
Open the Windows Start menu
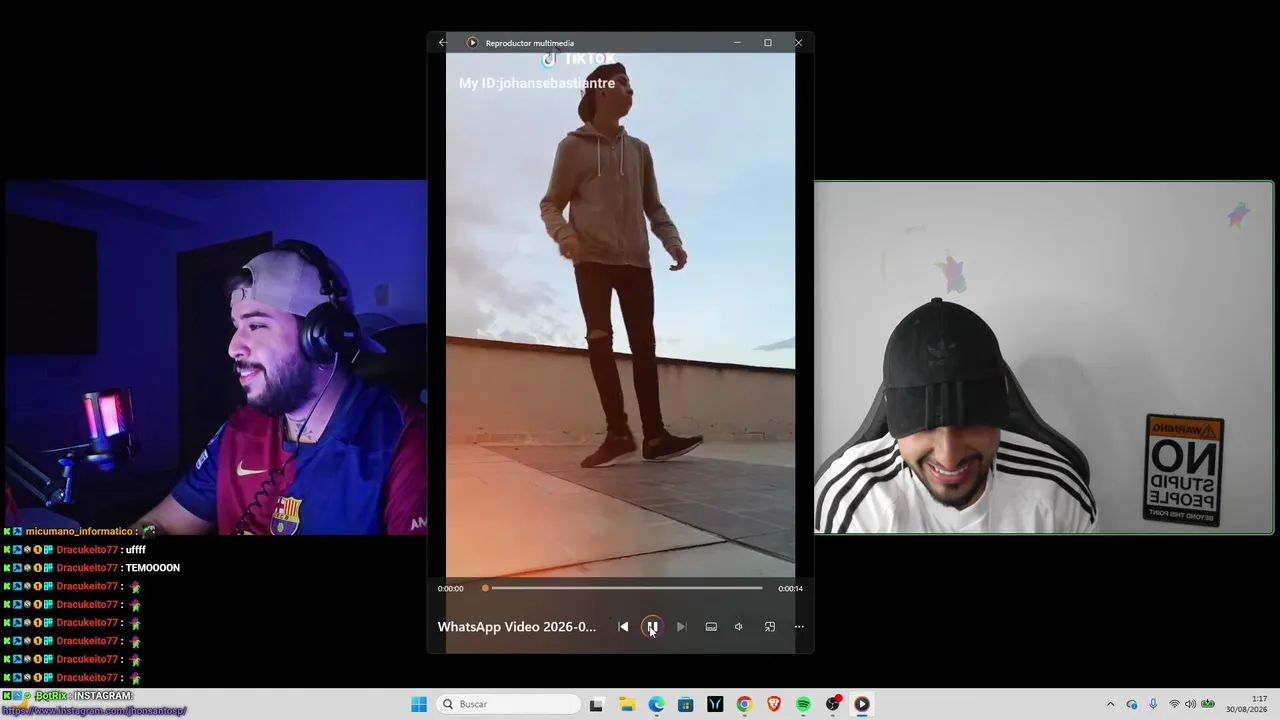[419, 704]
